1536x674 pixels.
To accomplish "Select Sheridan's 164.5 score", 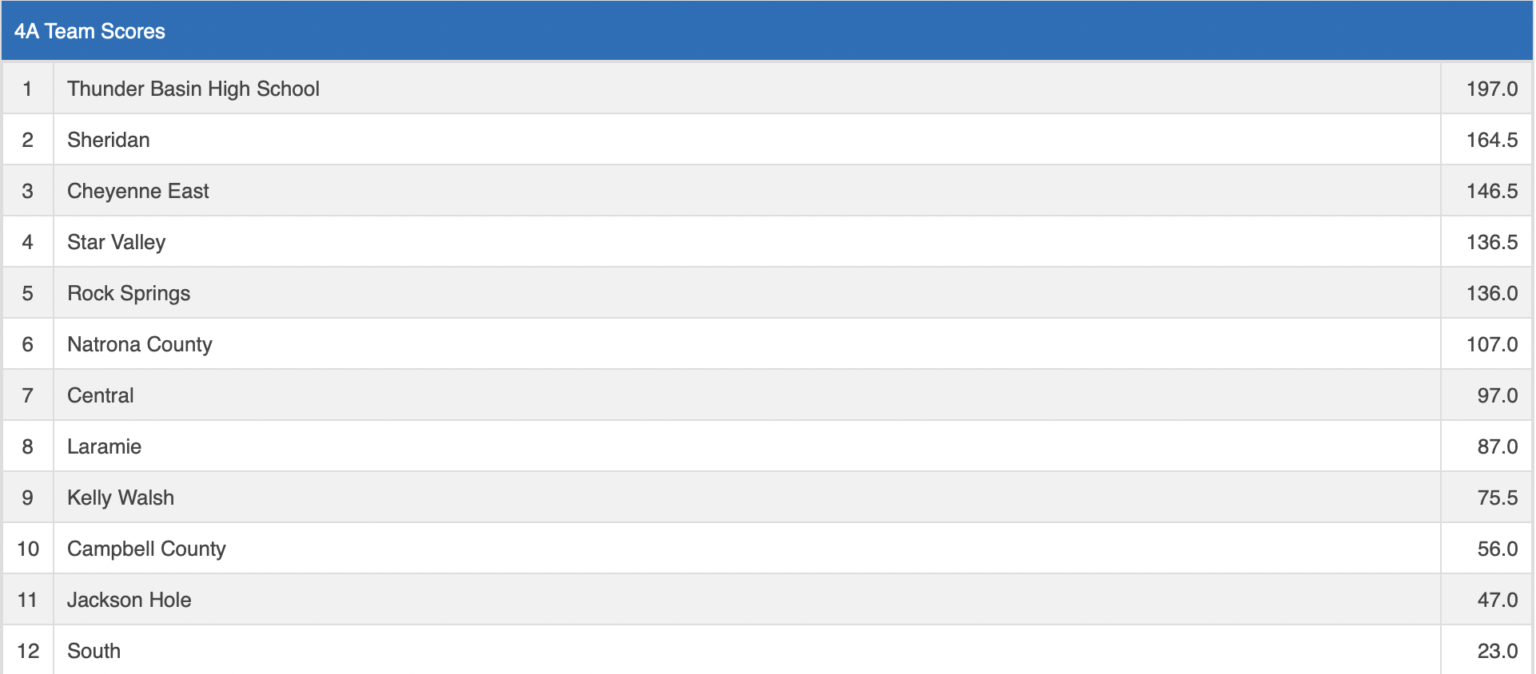I will point(1491,140).
